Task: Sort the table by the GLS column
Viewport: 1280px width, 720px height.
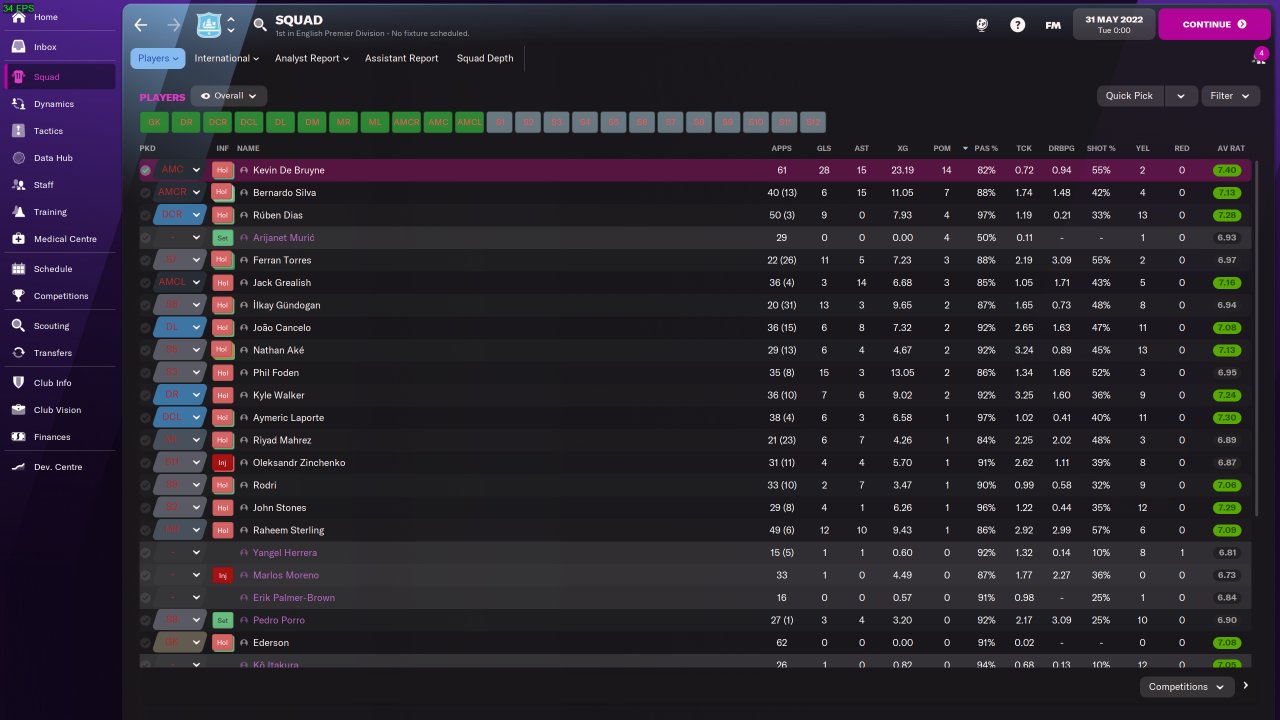Action: click(x=824, y=148)
